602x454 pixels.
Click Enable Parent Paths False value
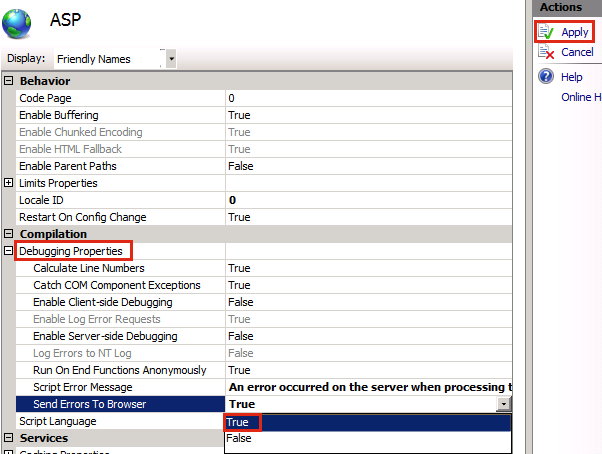240,166
